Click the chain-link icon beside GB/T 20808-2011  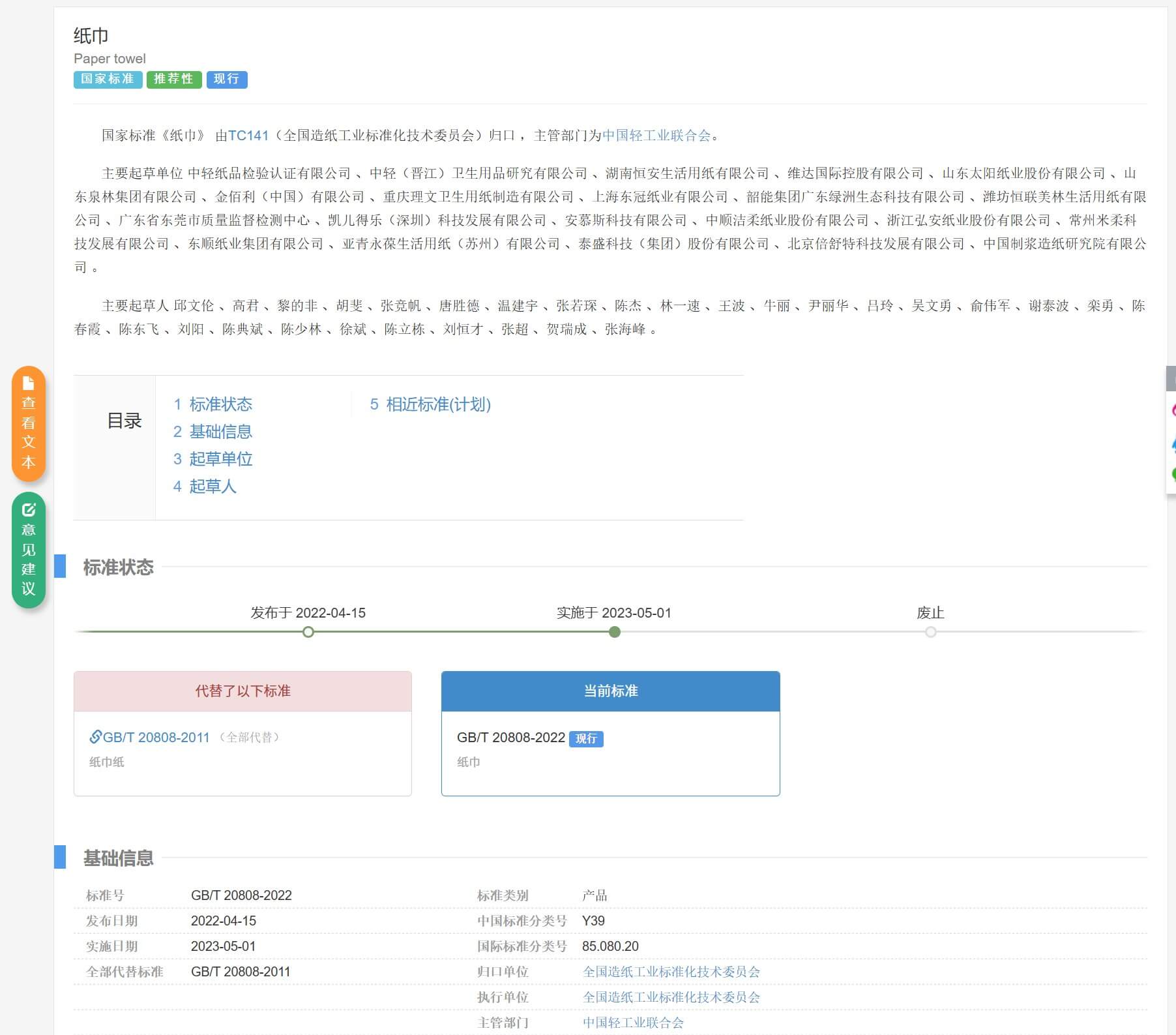[95, 737]
